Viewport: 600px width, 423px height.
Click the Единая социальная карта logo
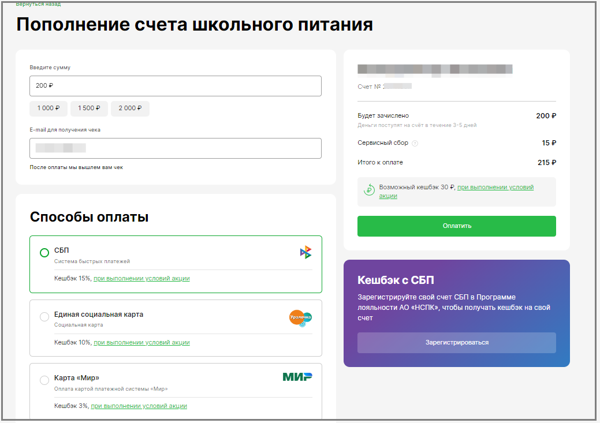[299, 318]
